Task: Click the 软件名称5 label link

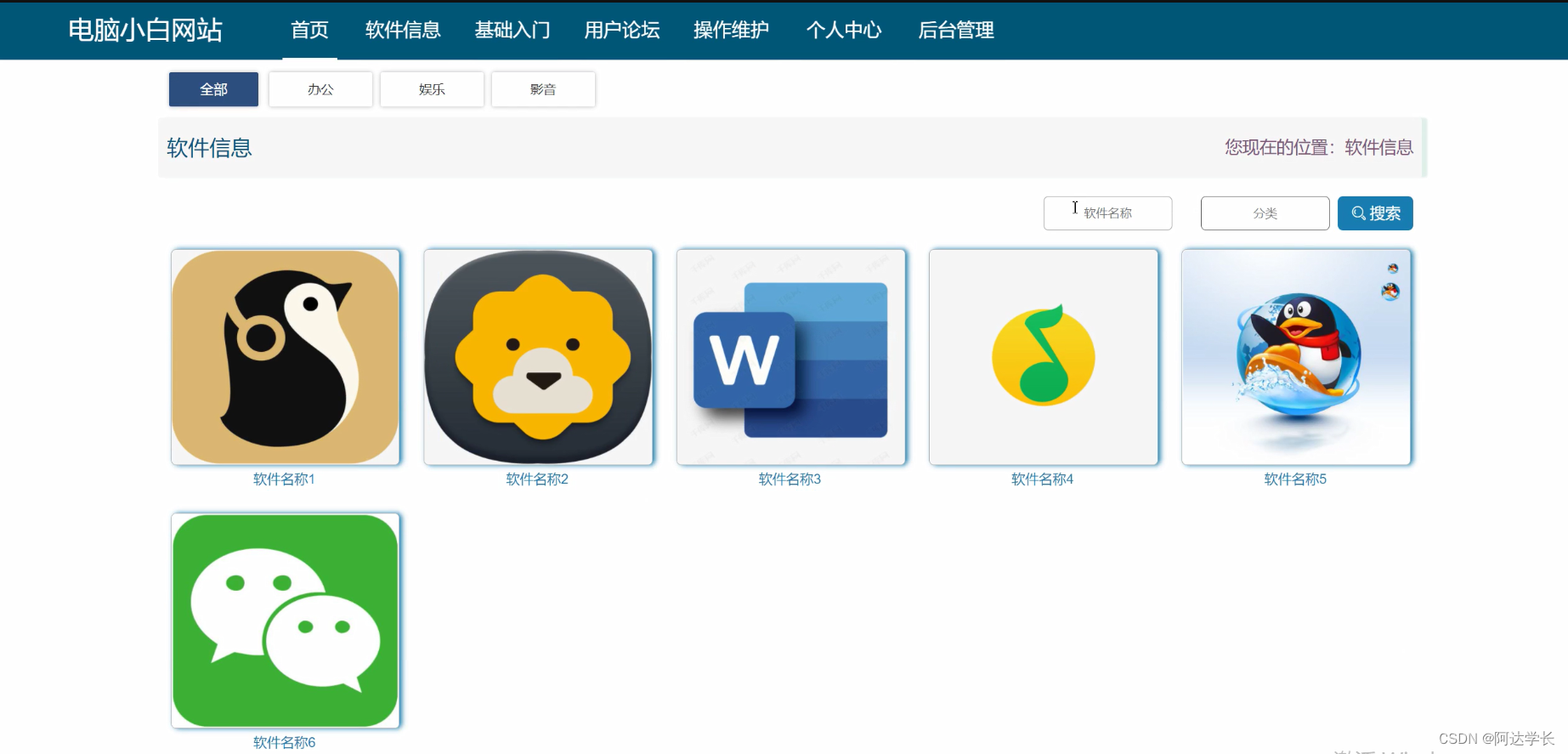Action: (x=1295, y=479)
